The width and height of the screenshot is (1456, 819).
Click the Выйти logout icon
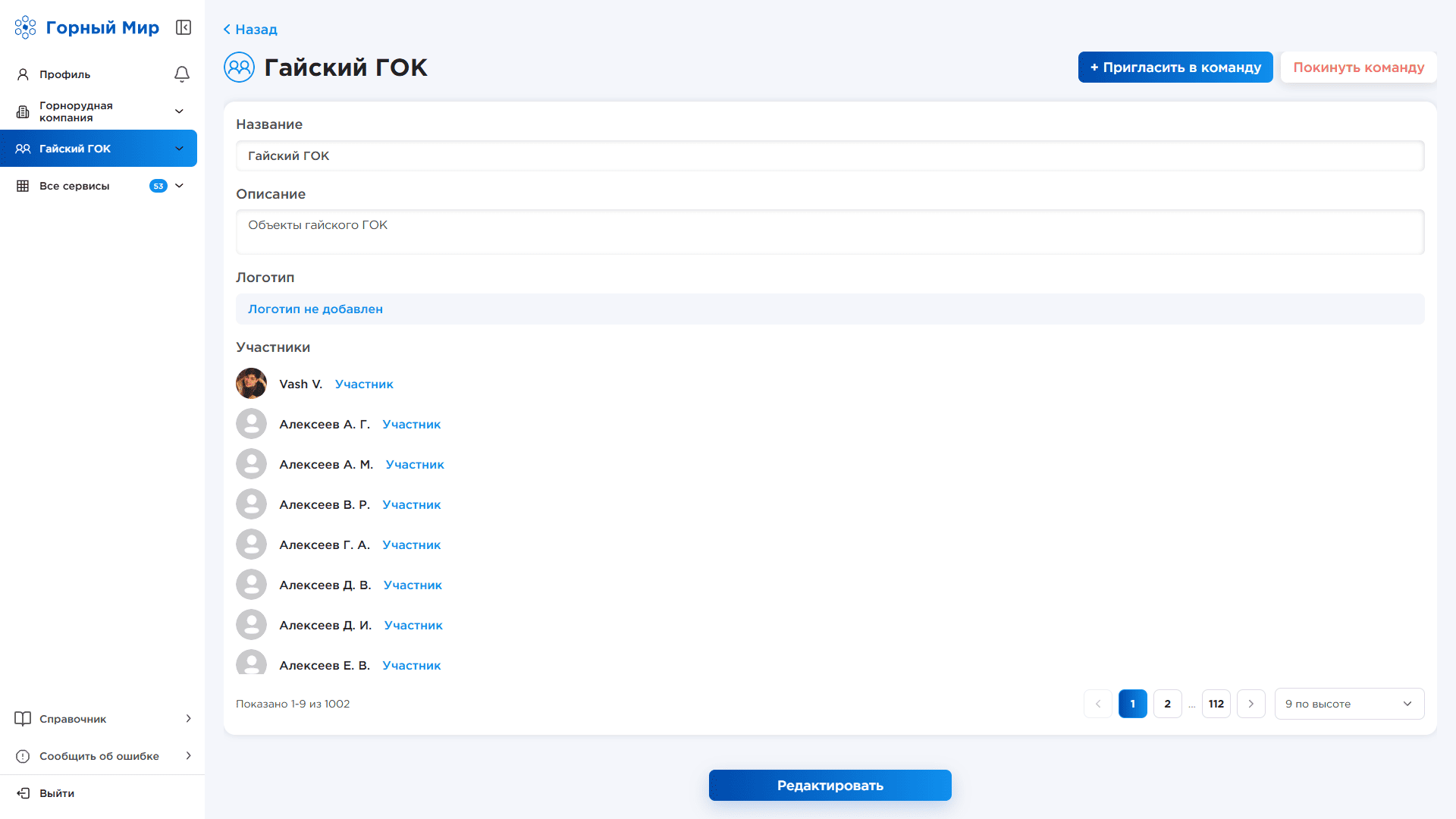coord(23,793)
